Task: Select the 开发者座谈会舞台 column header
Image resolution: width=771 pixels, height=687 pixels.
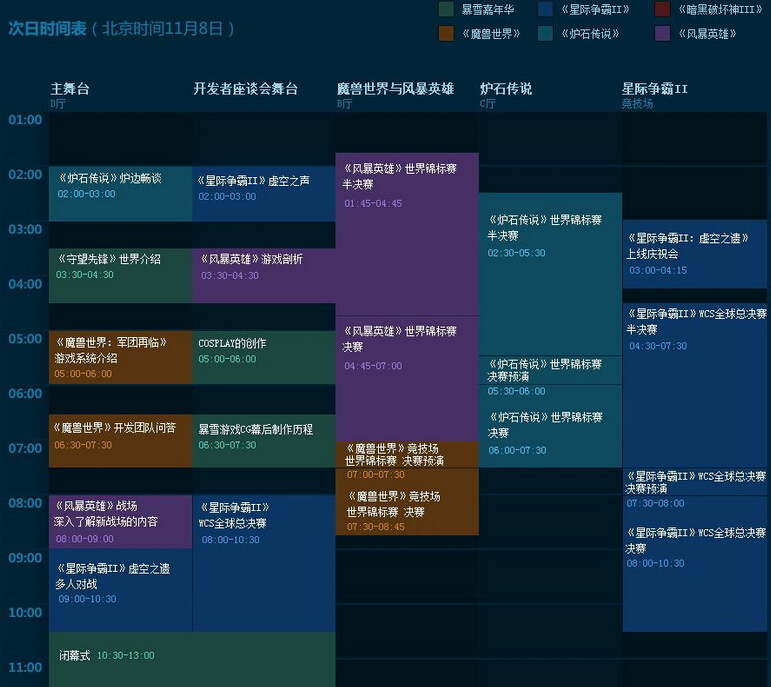Action: (245, 89)
